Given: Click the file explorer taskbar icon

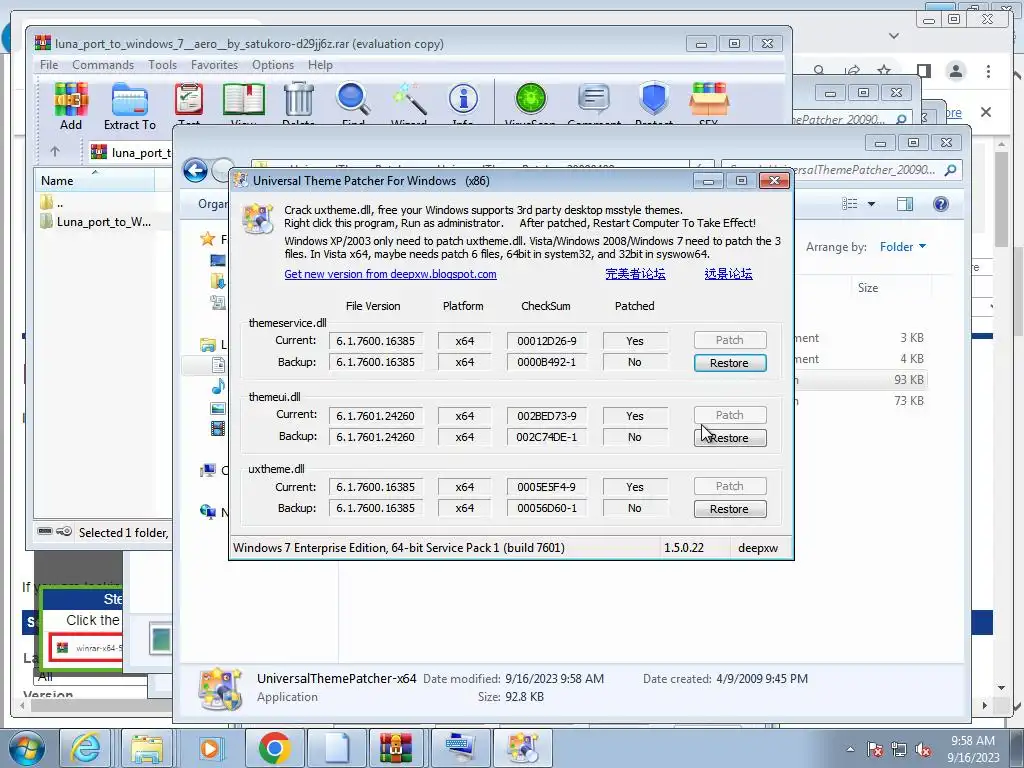Looking at the screenshot, I should pos(147,748).
